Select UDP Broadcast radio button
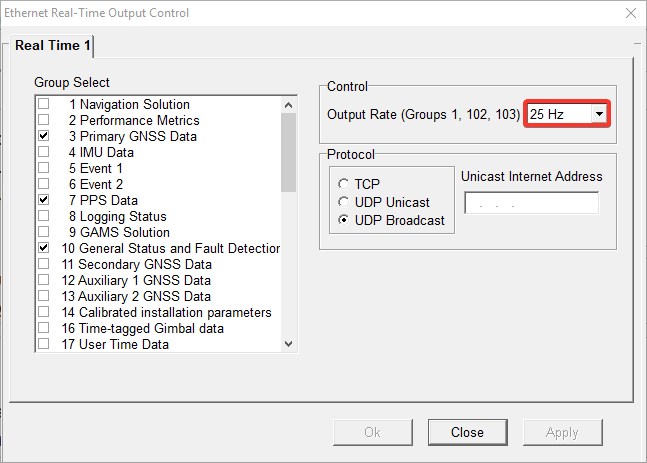The width and height of the screenshot is (647, 463). pyautogui.click(x=344, y=220)
